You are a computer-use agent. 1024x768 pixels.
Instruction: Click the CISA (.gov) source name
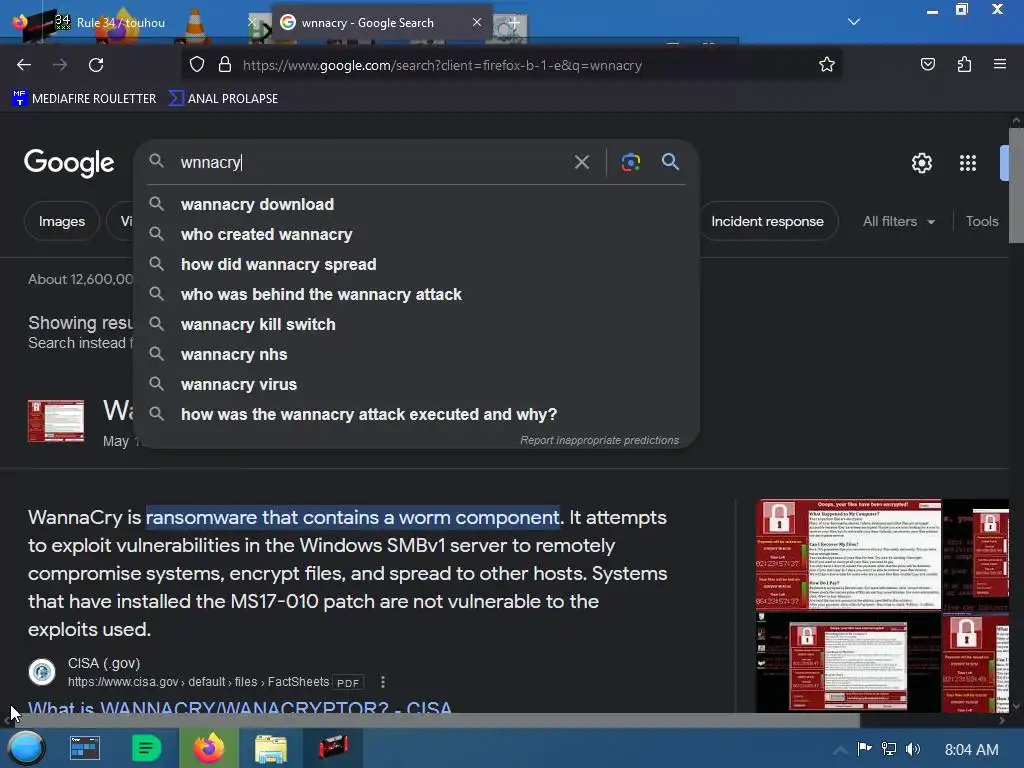click(x=104, y=664)
